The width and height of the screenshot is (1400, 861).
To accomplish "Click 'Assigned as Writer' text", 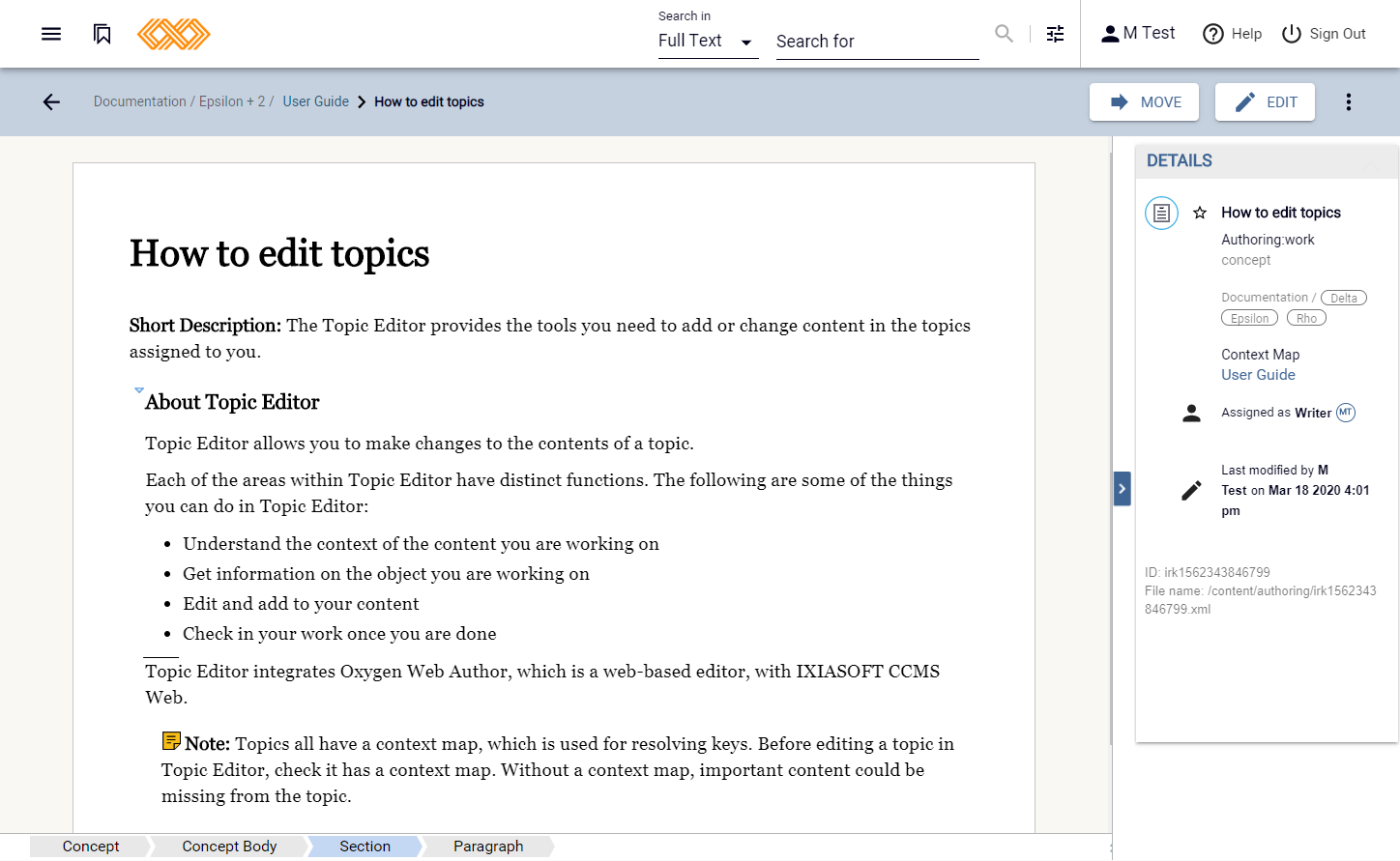I will 1276,413.
